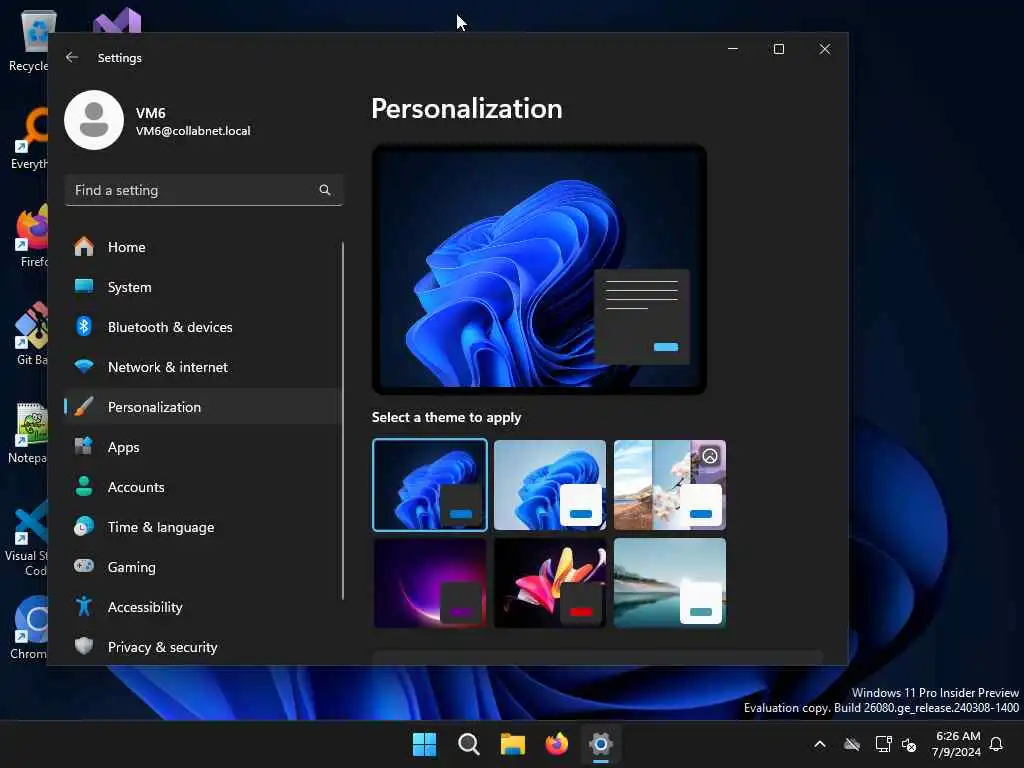
Task: Open System settings page
Action: point(202,287)
